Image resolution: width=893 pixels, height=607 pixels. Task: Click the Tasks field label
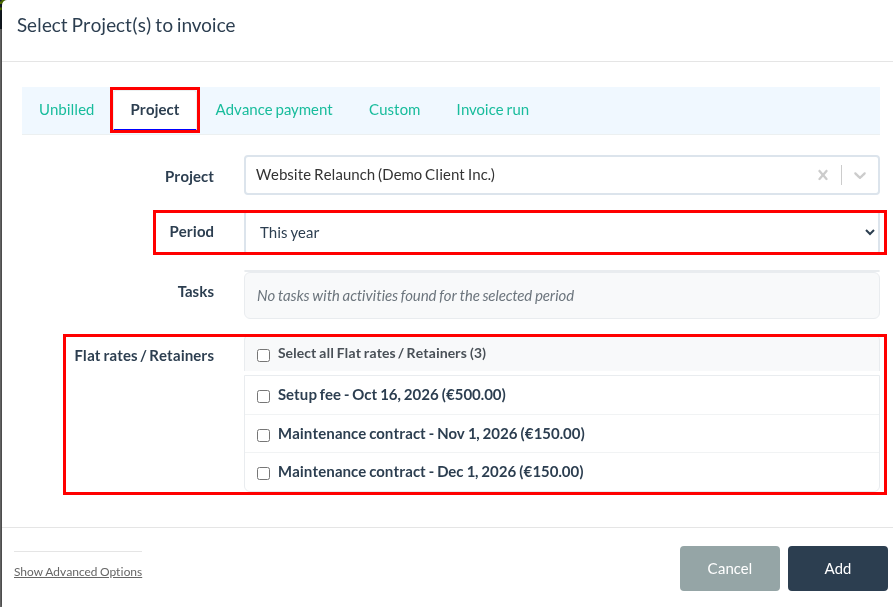[196, 292]
